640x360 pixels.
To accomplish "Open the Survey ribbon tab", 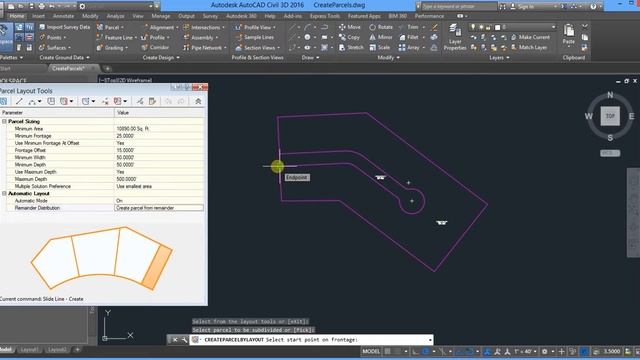I will (x=210, y=16).
